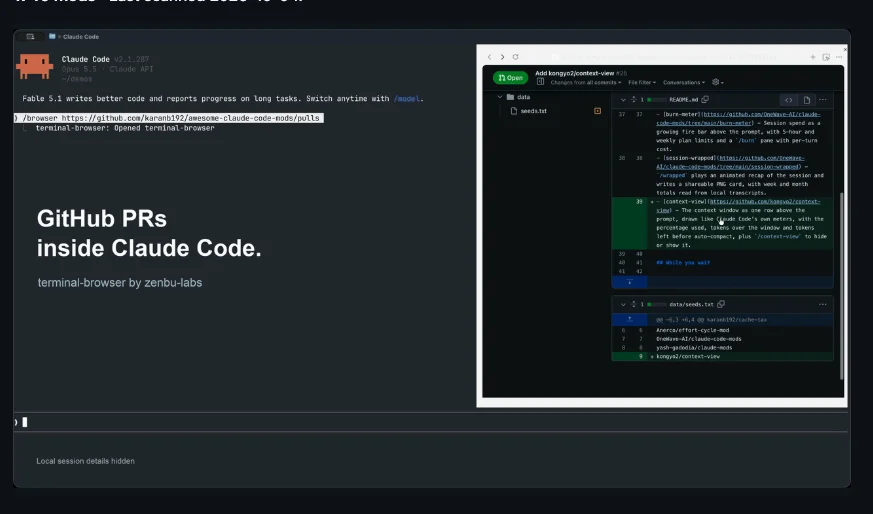
Task: Expand all lines in data/seeds.txt diff
Action: [x=633, y=305]
